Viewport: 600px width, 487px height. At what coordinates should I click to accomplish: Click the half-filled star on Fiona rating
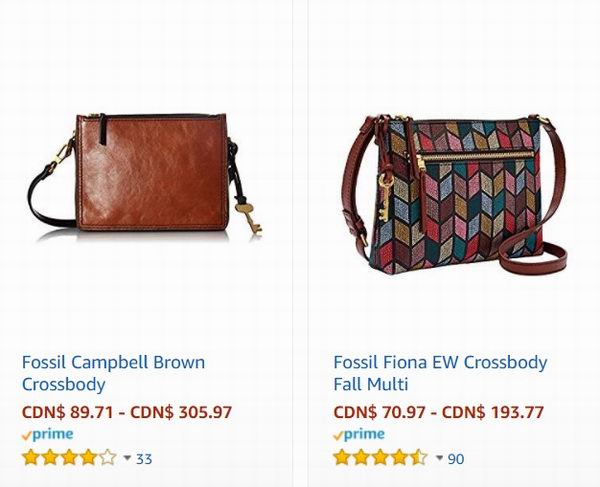419,459
